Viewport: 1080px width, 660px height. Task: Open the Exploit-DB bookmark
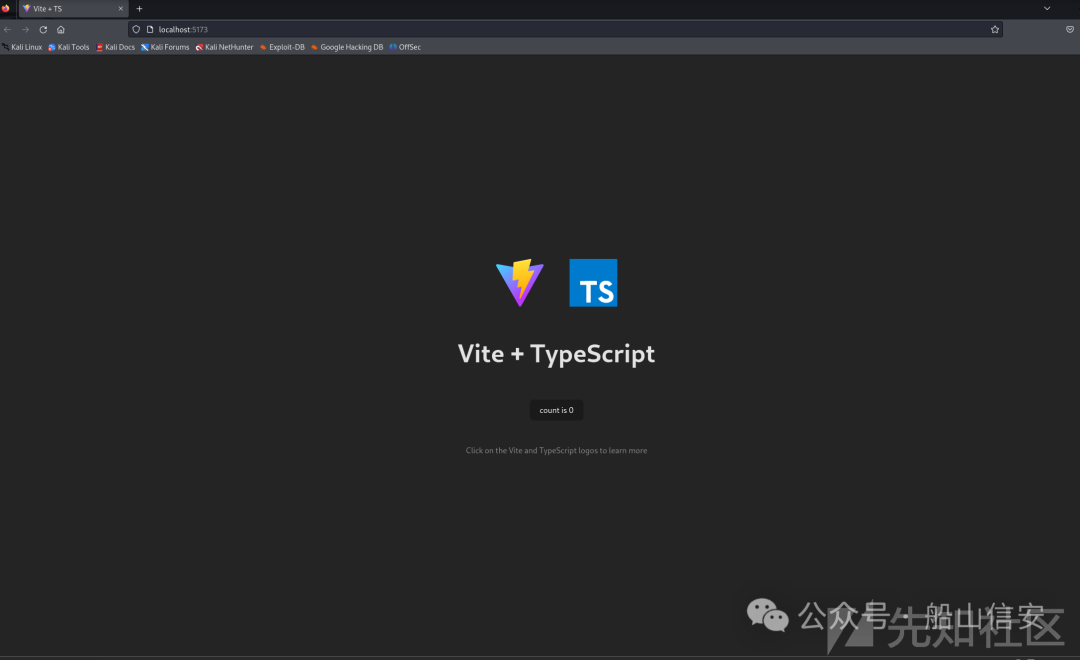(x=282, y=48)
